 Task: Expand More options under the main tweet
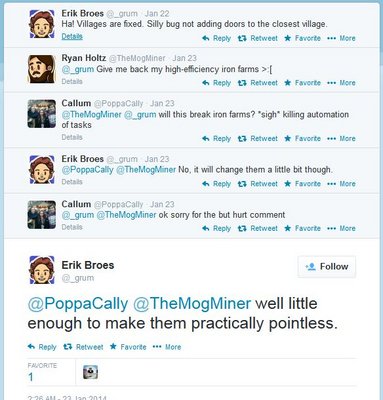[167, 347]
